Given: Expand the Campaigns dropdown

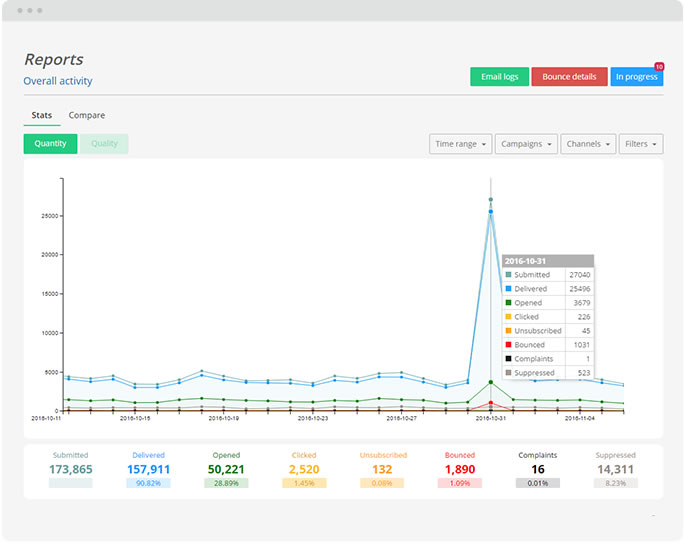Looking at the screenshot, I should pyautogui.click(x=526, y=144).
